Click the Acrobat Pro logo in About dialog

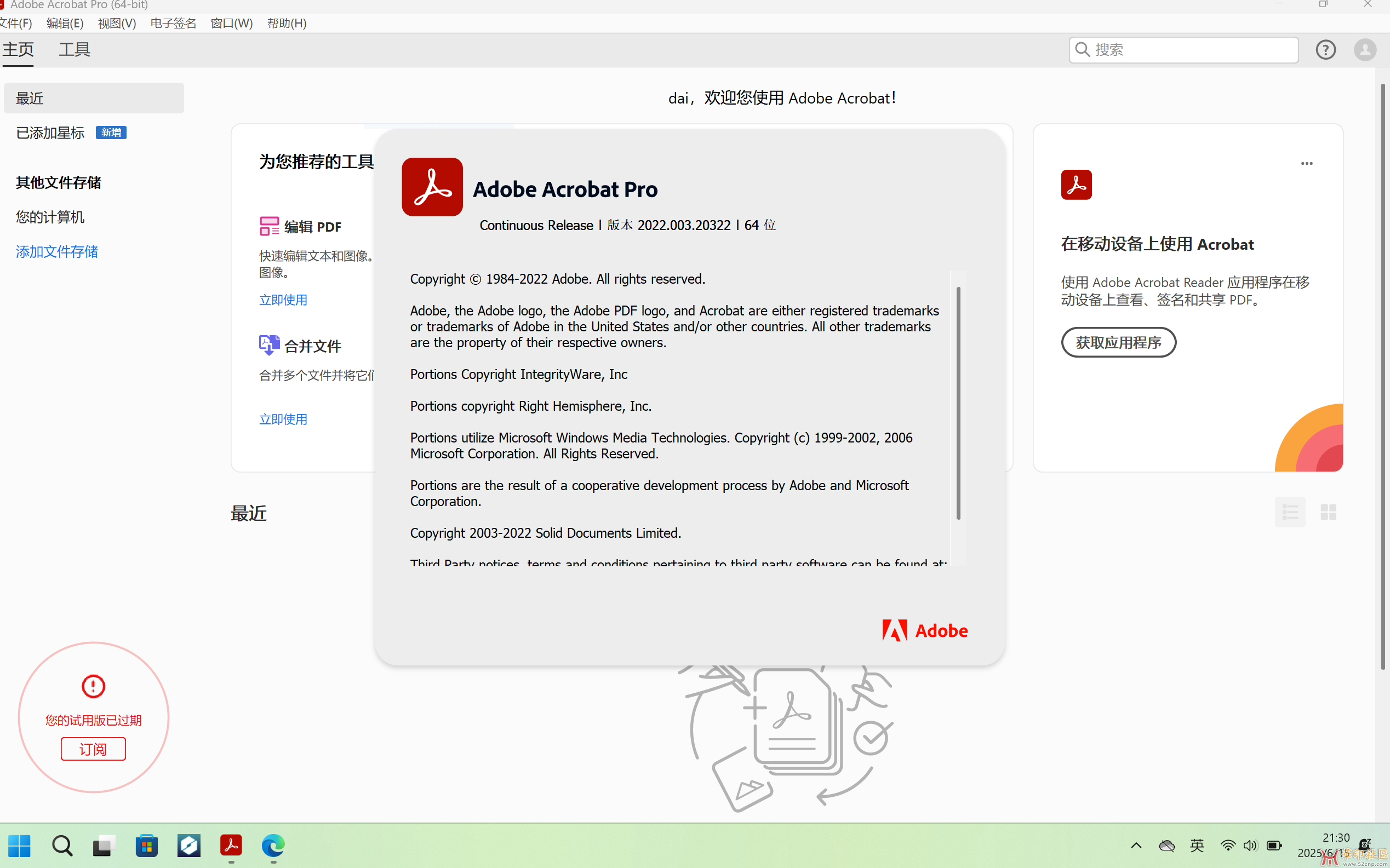[432, 187]
